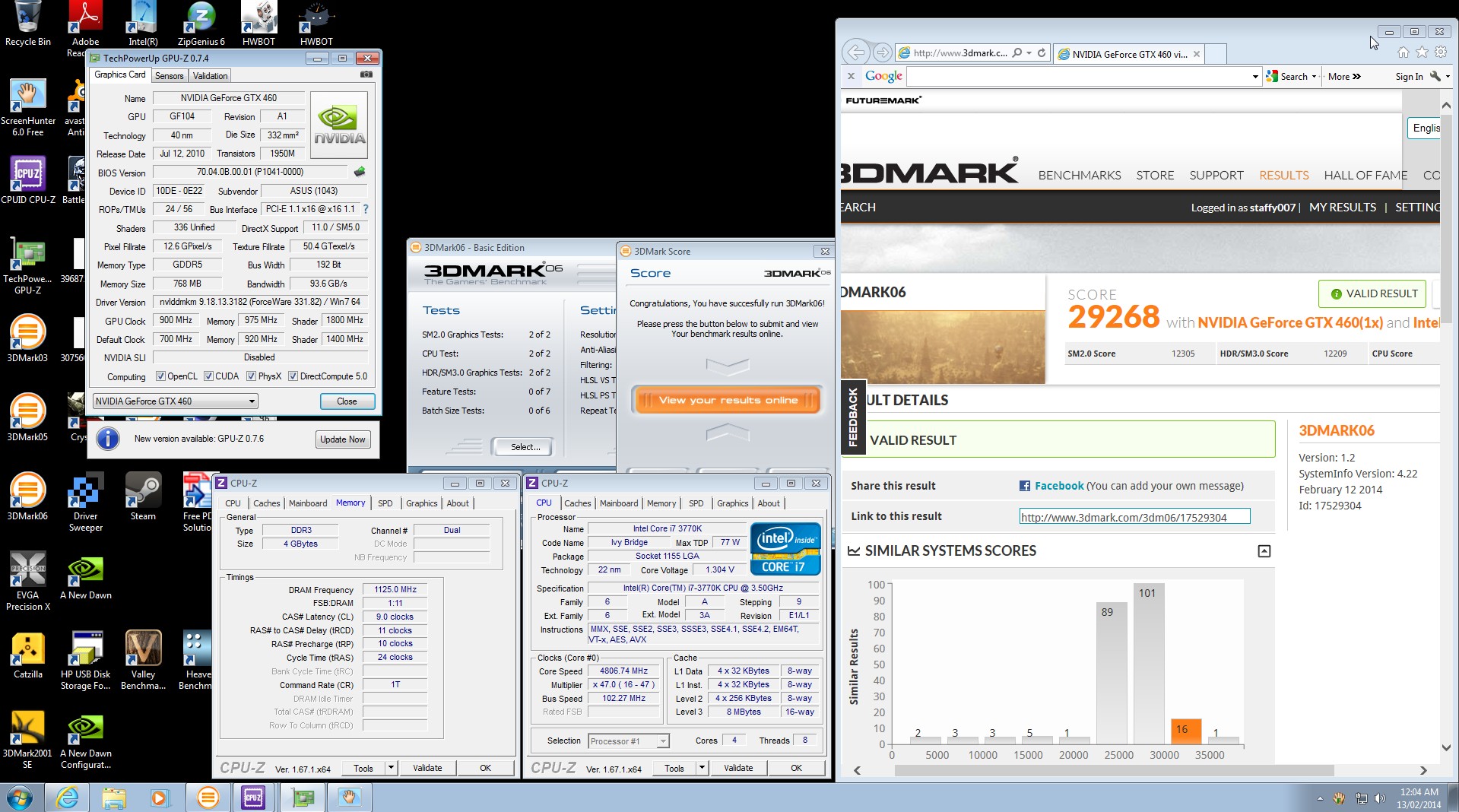Open Mainboard tab in Memory CPU-Z window
This screenshot has height=812, width=1459.
coord(308,503)
